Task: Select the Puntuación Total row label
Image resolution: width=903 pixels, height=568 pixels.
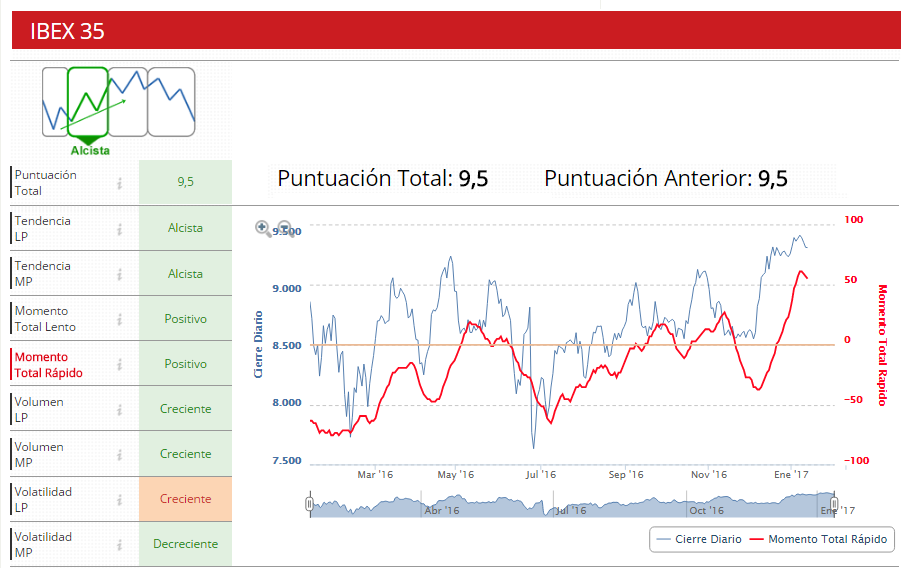Action: 45,183
